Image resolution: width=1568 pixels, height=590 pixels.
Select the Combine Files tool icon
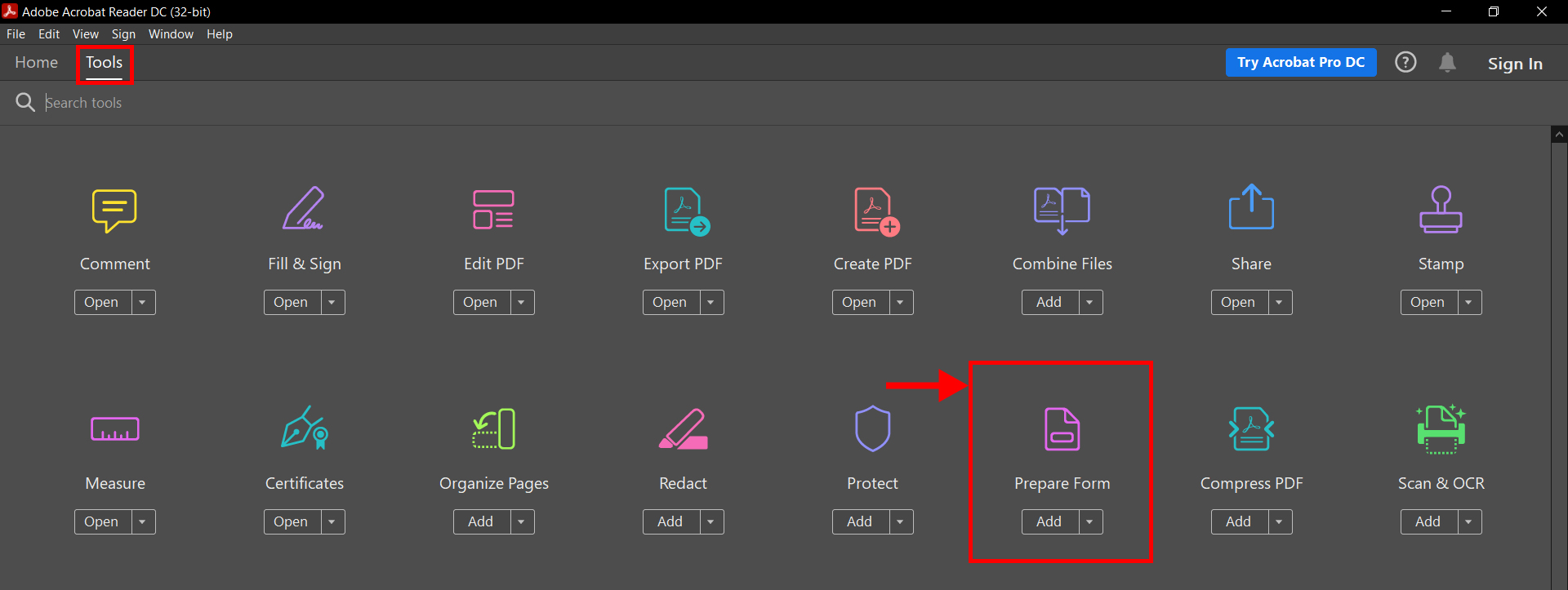(x=1062, y=210)
